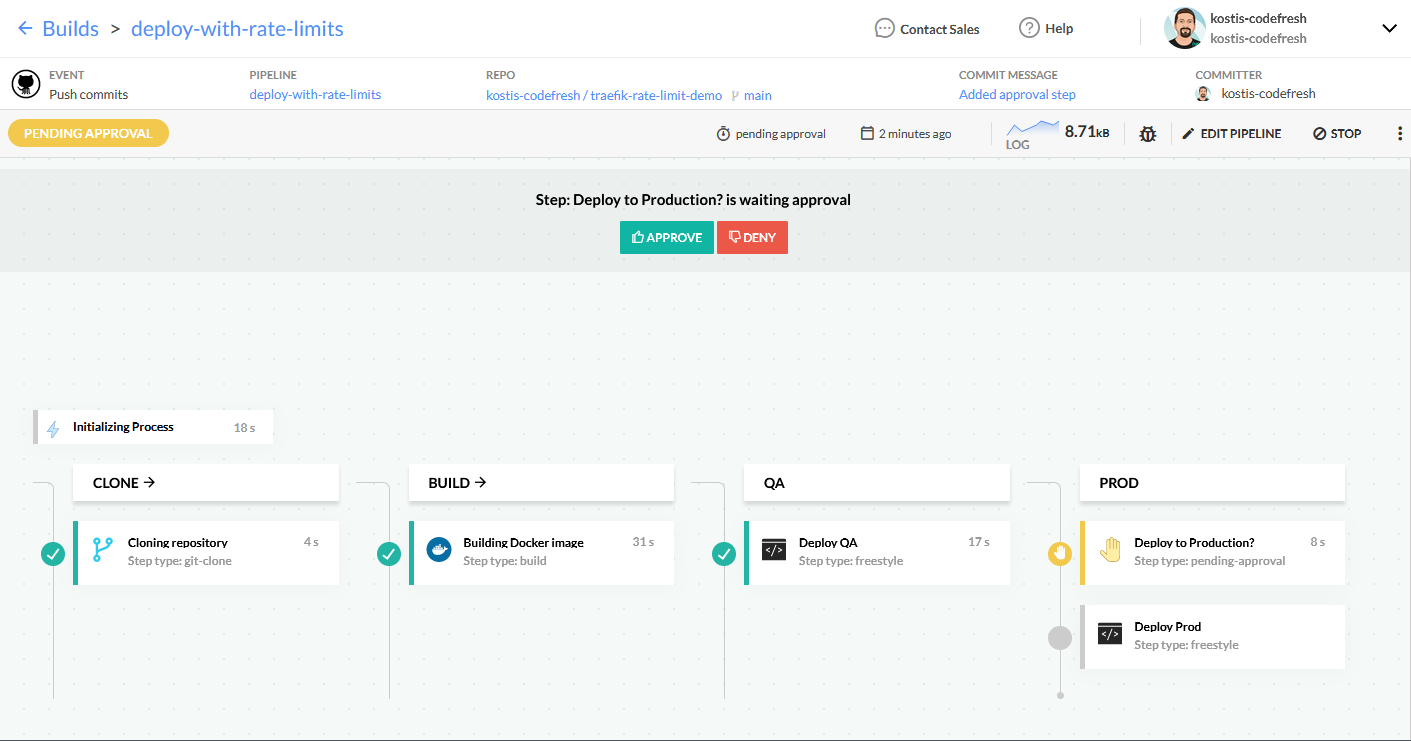Click the gray status circle for Deploy Prod
The height and width of the screenshot is (741, 1411).
pos(1059,637)
